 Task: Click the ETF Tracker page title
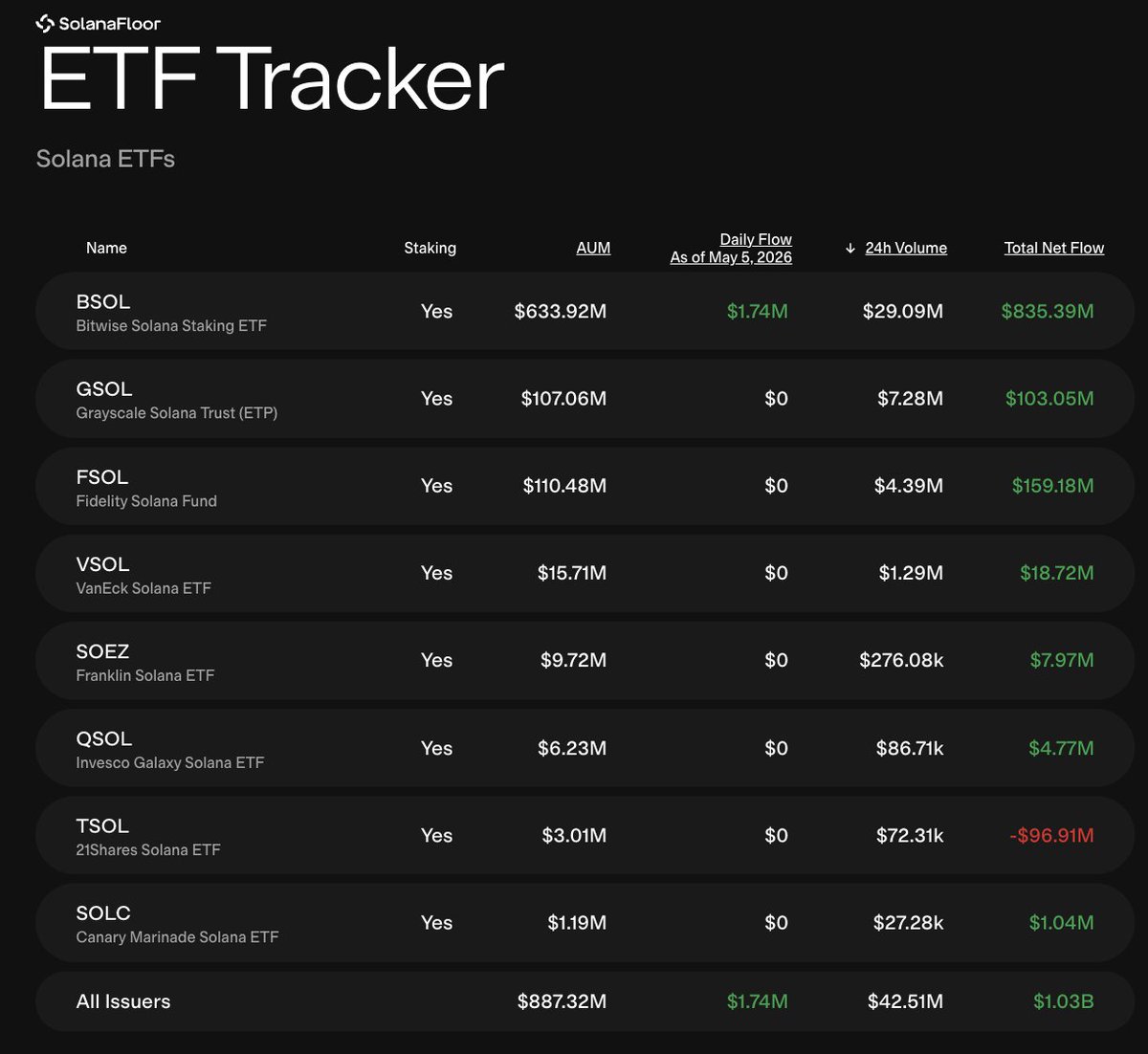tap(272, 79)
